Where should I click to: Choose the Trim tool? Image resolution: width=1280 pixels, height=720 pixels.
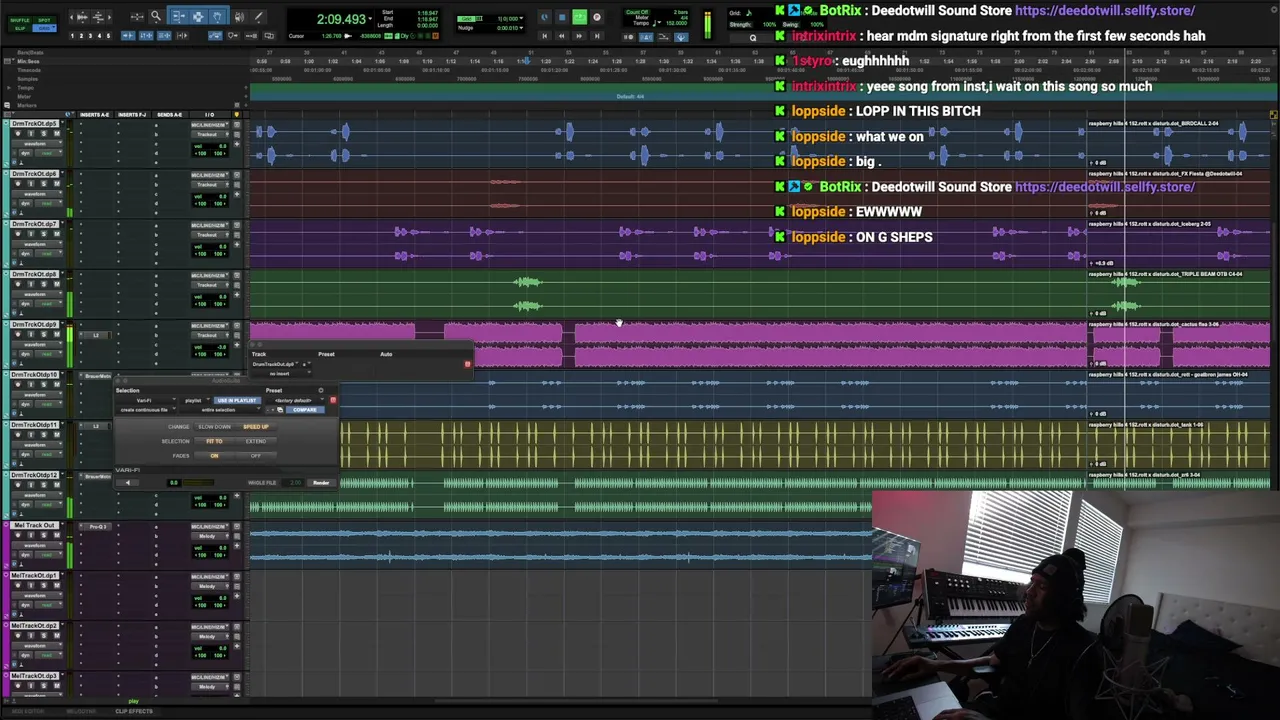(177, 17)
